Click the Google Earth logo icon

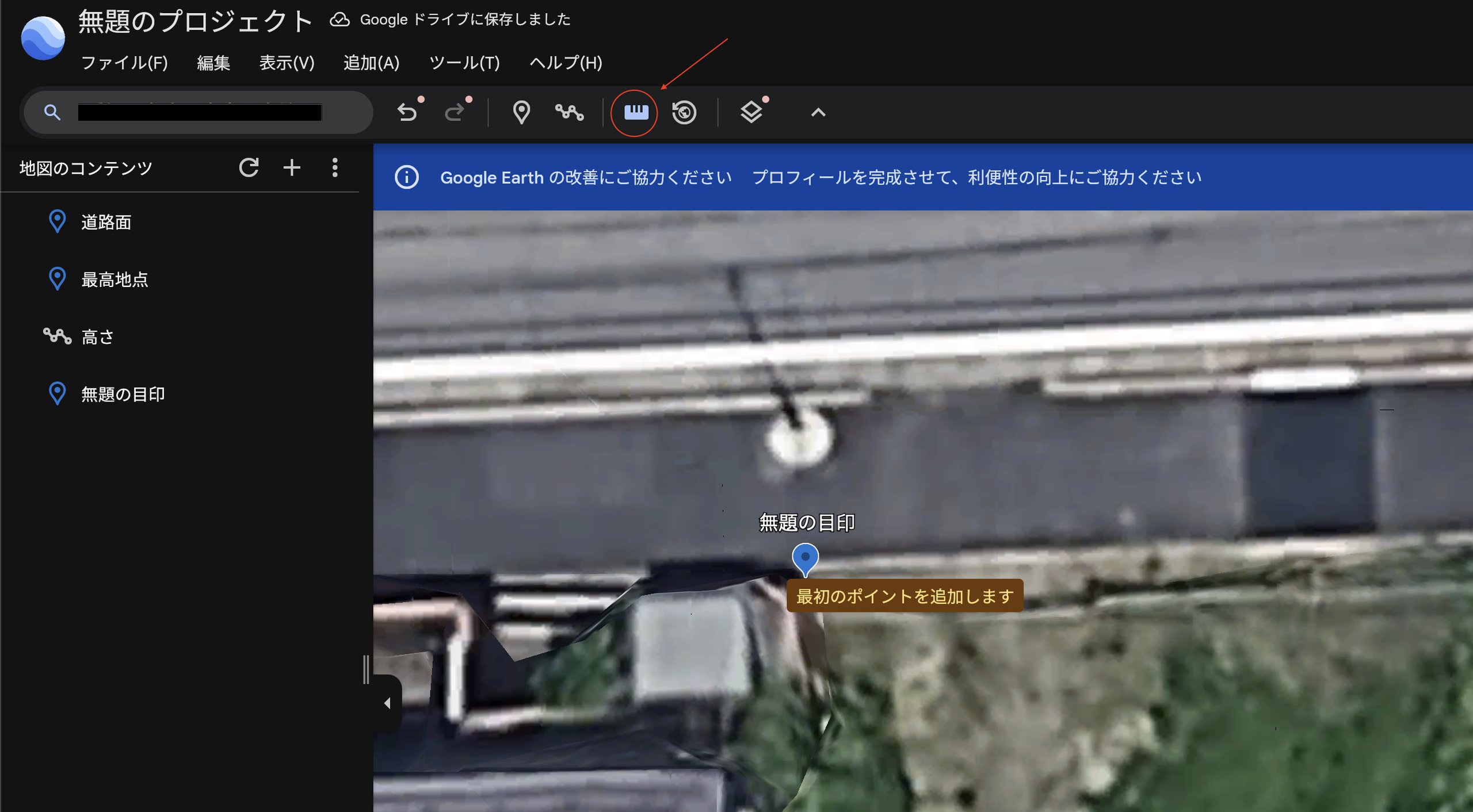[43, 38]
